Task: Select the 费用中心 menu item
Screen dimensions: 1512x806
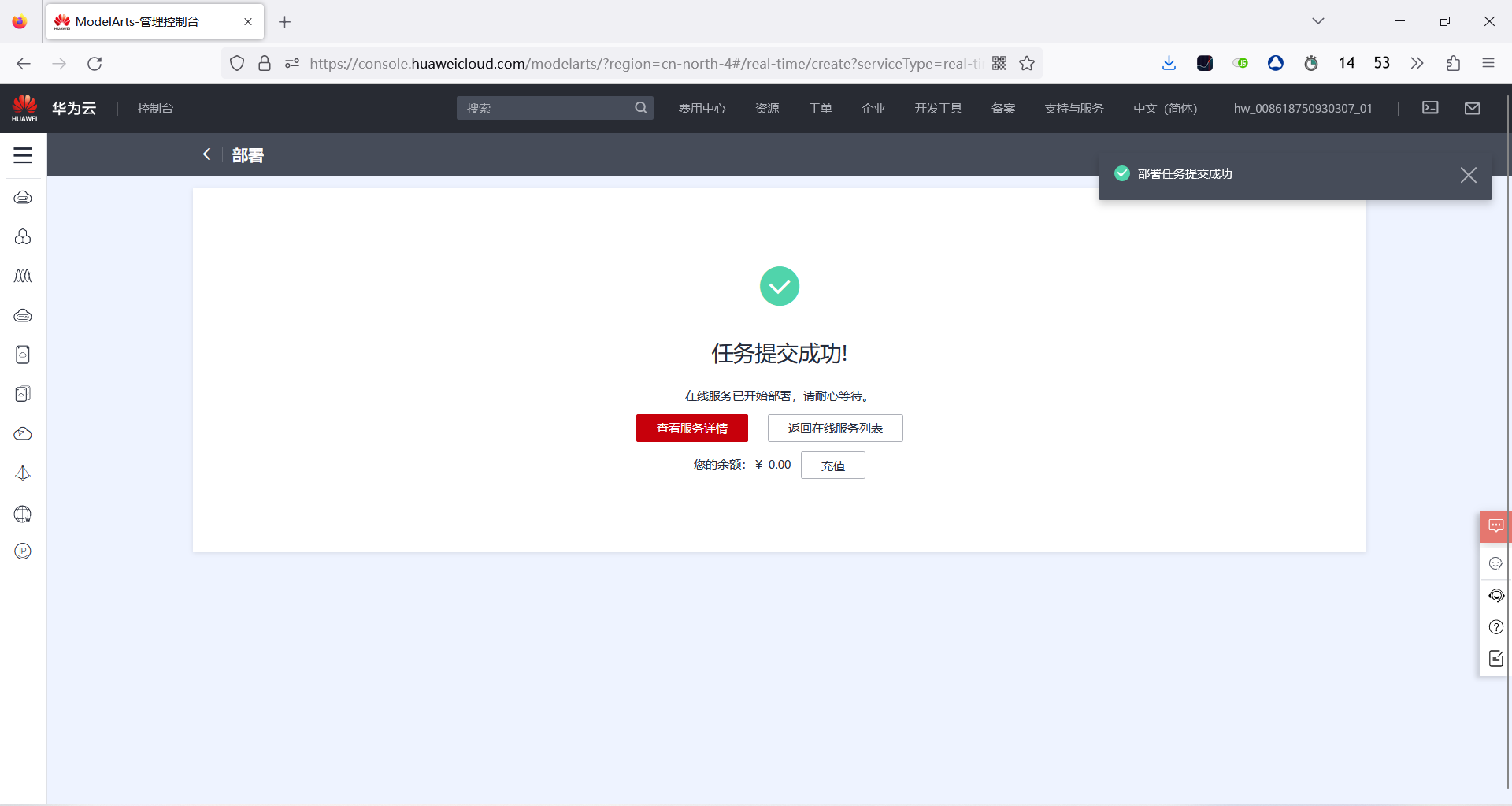Action: 702,108
